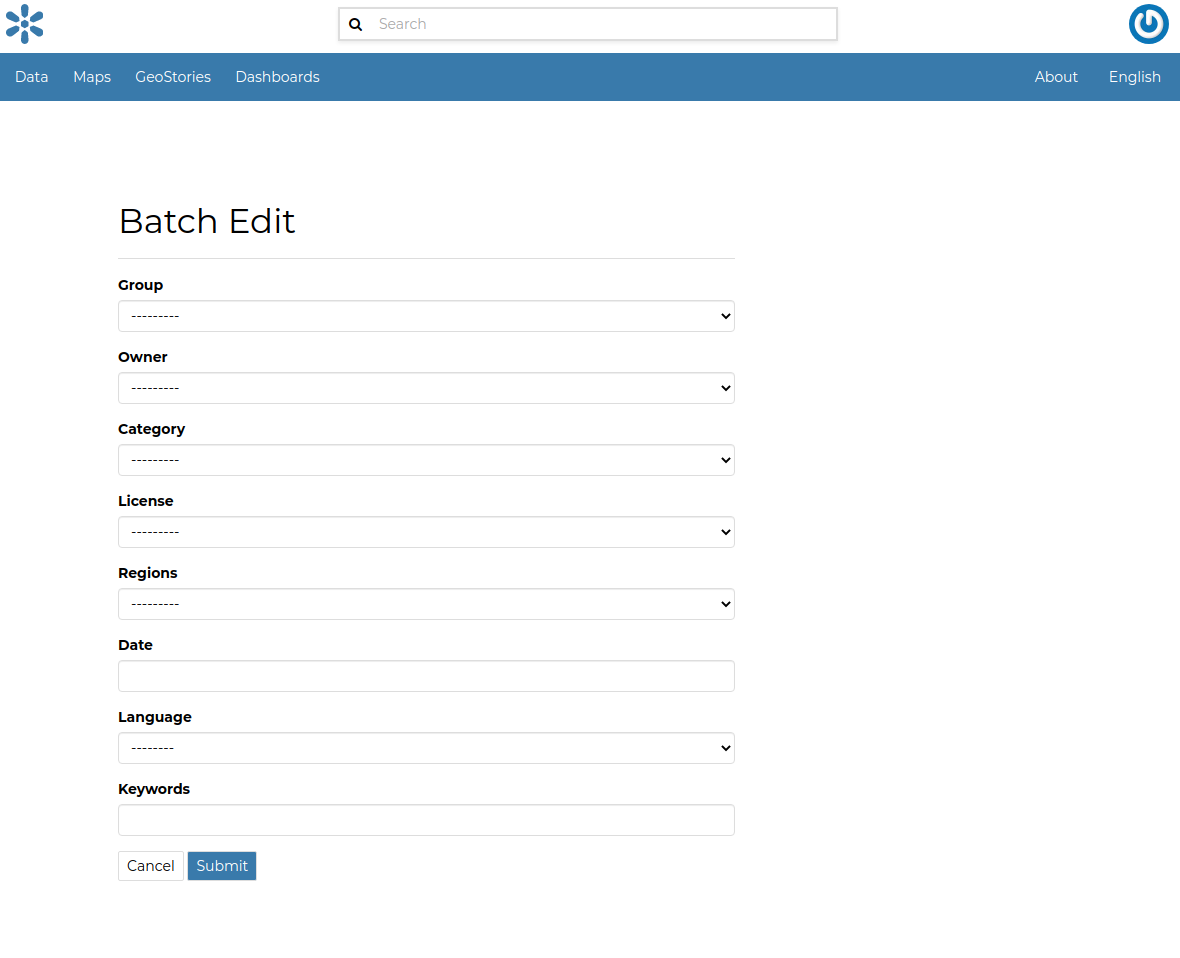The image size is (1180, 958).
Task: Open the Category dropdown
Action: 426,460
